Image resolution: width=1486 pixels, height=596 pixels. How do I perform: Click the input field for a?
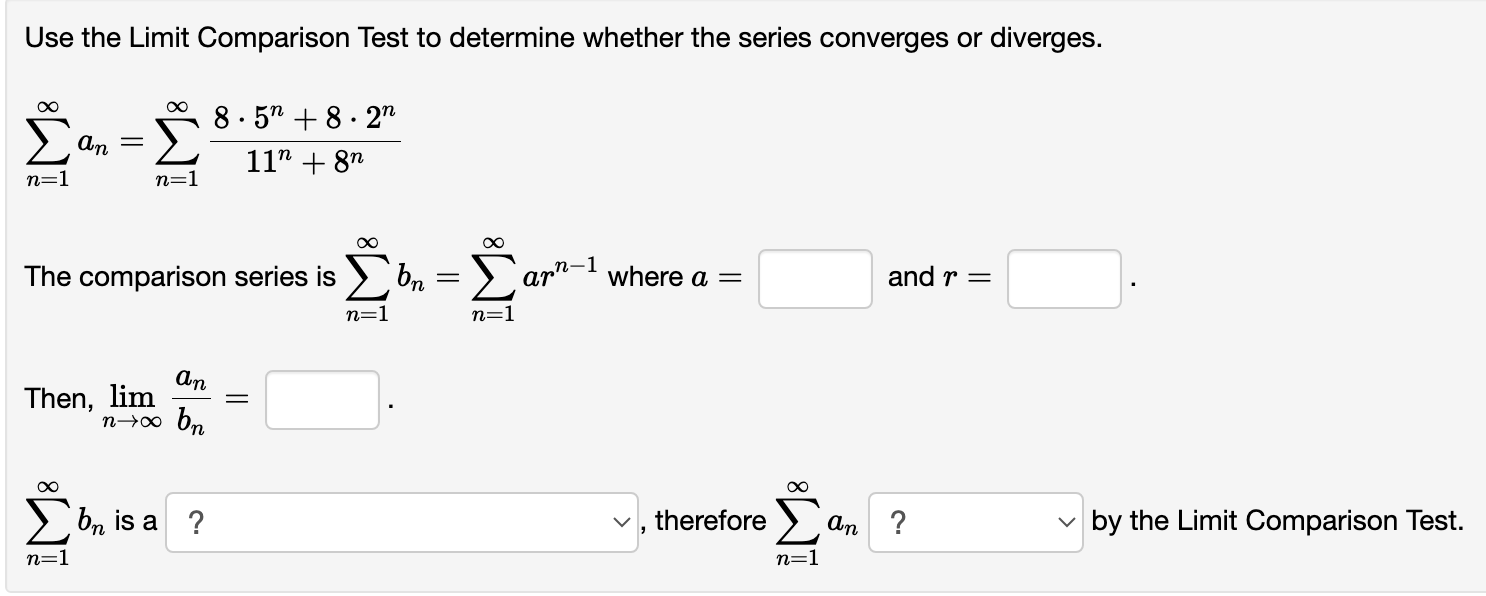tap(813, 278)
